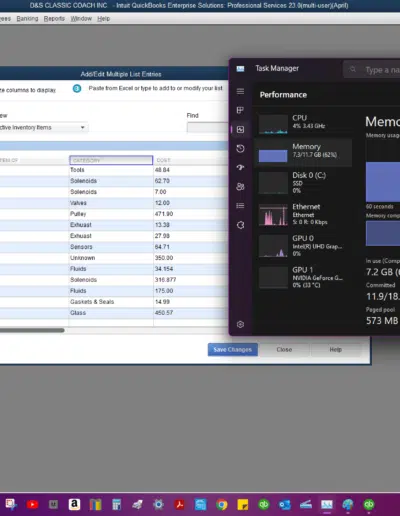Open Task Manager navigation hamburger menu
The width and height of the screenshot is (400, 516).
tap(240, 91)
